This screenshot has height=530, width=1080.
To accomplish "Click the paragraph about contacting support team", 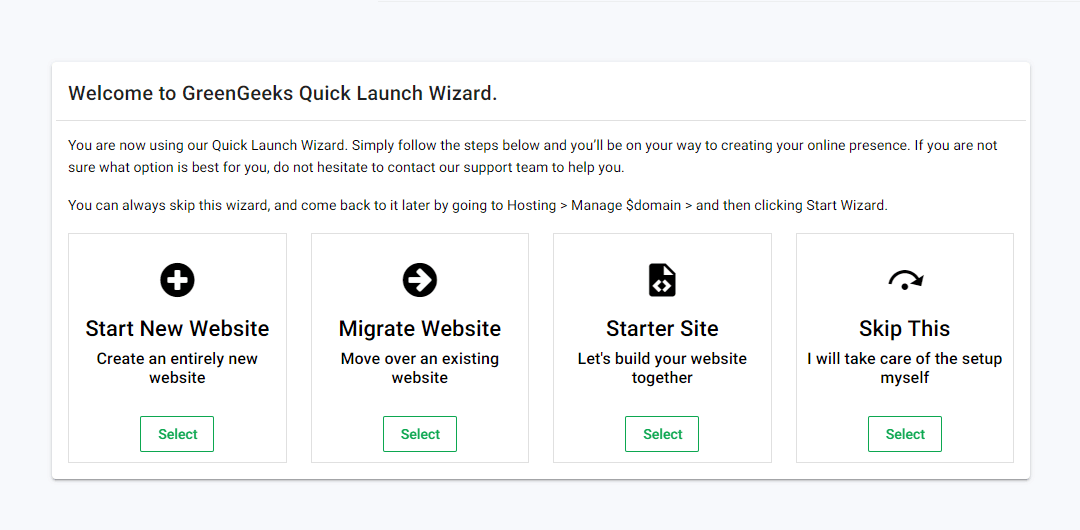I will point(532,157).
